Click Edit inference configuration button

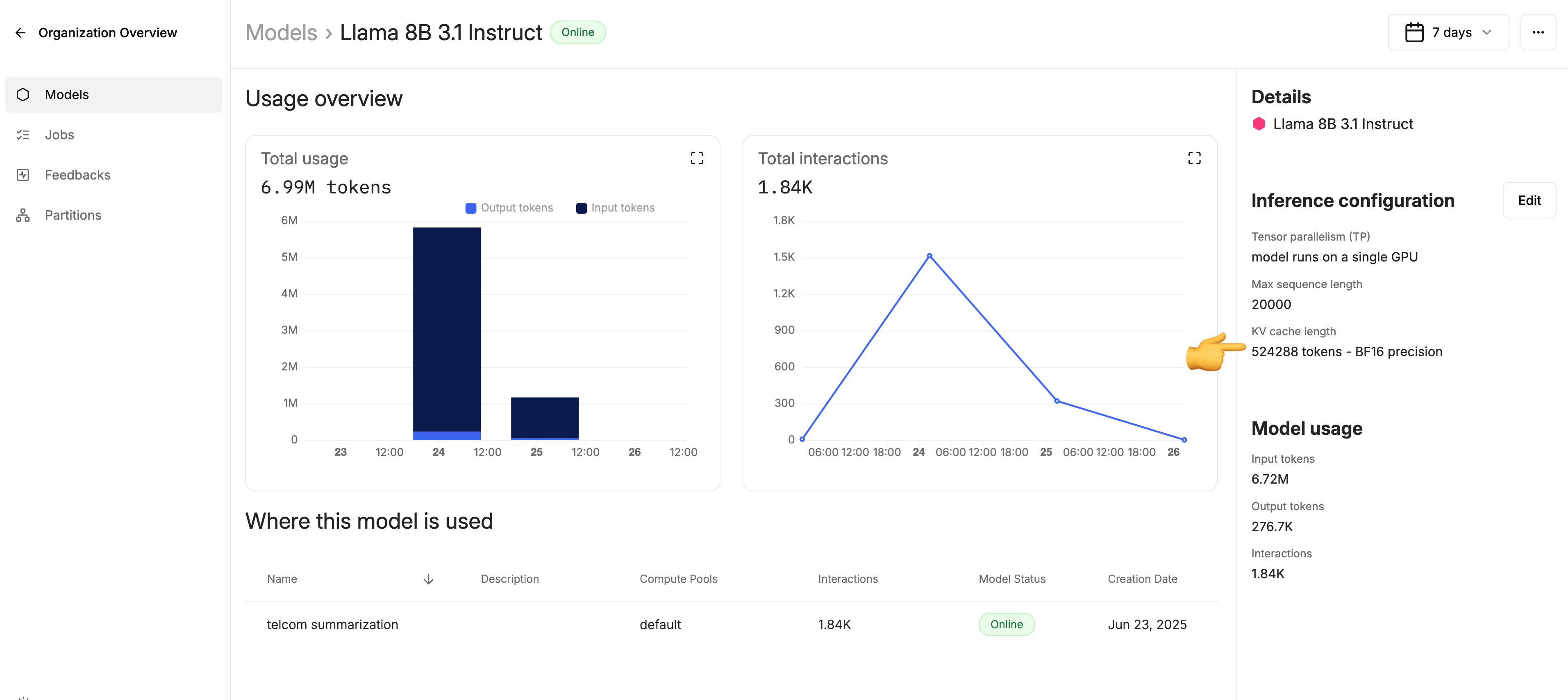[1528, 200]
